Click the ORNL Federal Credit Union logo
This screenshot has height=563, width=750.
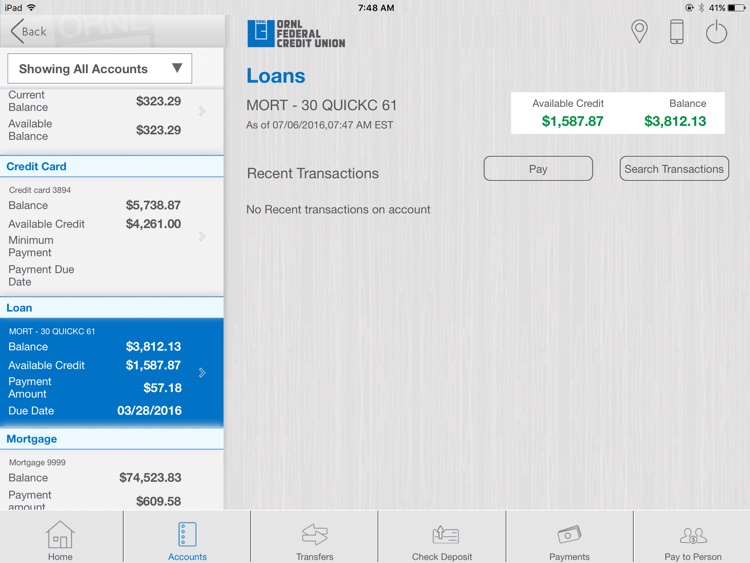(296, 33)
